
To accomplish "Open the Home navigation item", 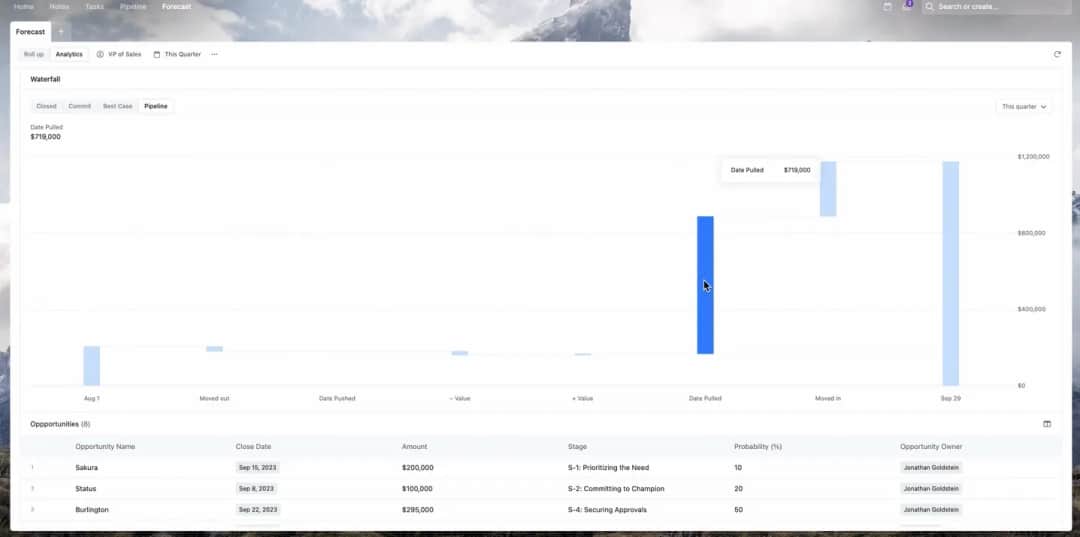I will pyautogui.click(x=23, y=6).
